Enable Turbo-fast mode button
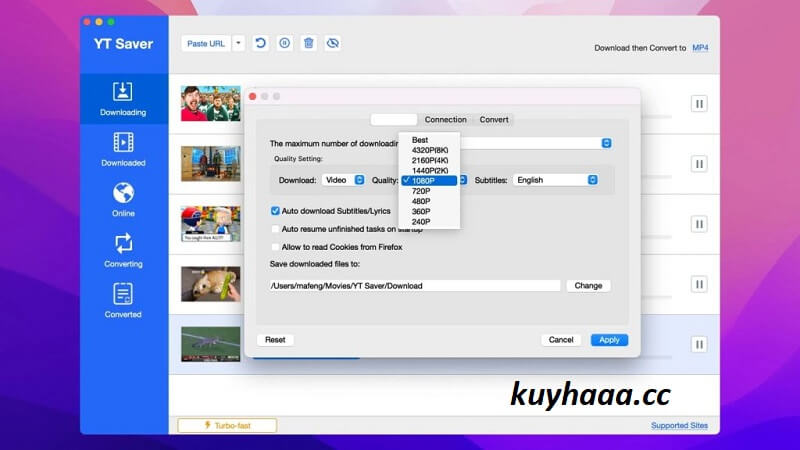The height and width of the screenshot is (450, 800). [x=227, y=426]
